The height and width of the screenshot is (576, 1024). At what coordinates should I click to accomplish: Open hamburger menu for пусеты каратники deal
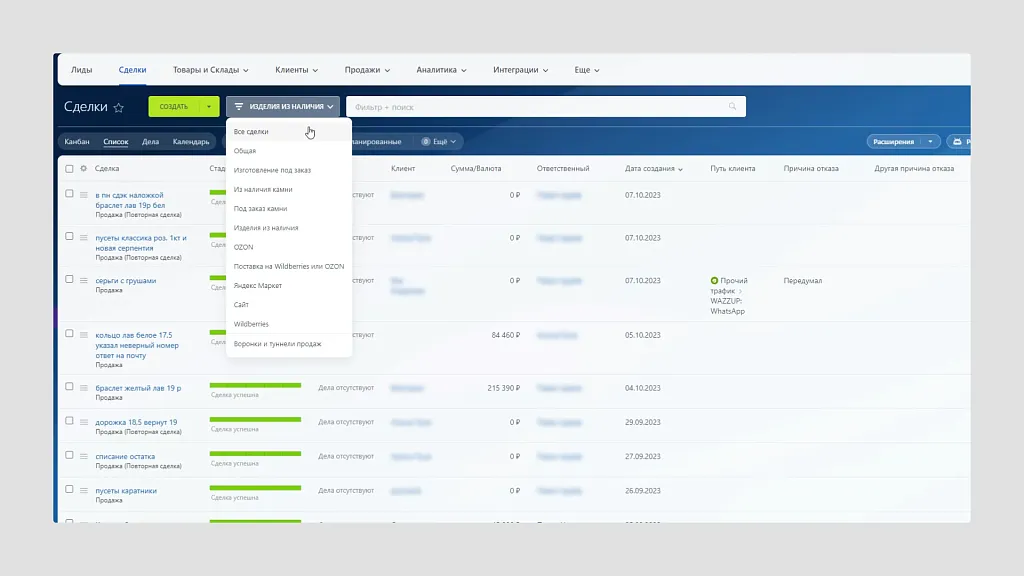(84, 490)
